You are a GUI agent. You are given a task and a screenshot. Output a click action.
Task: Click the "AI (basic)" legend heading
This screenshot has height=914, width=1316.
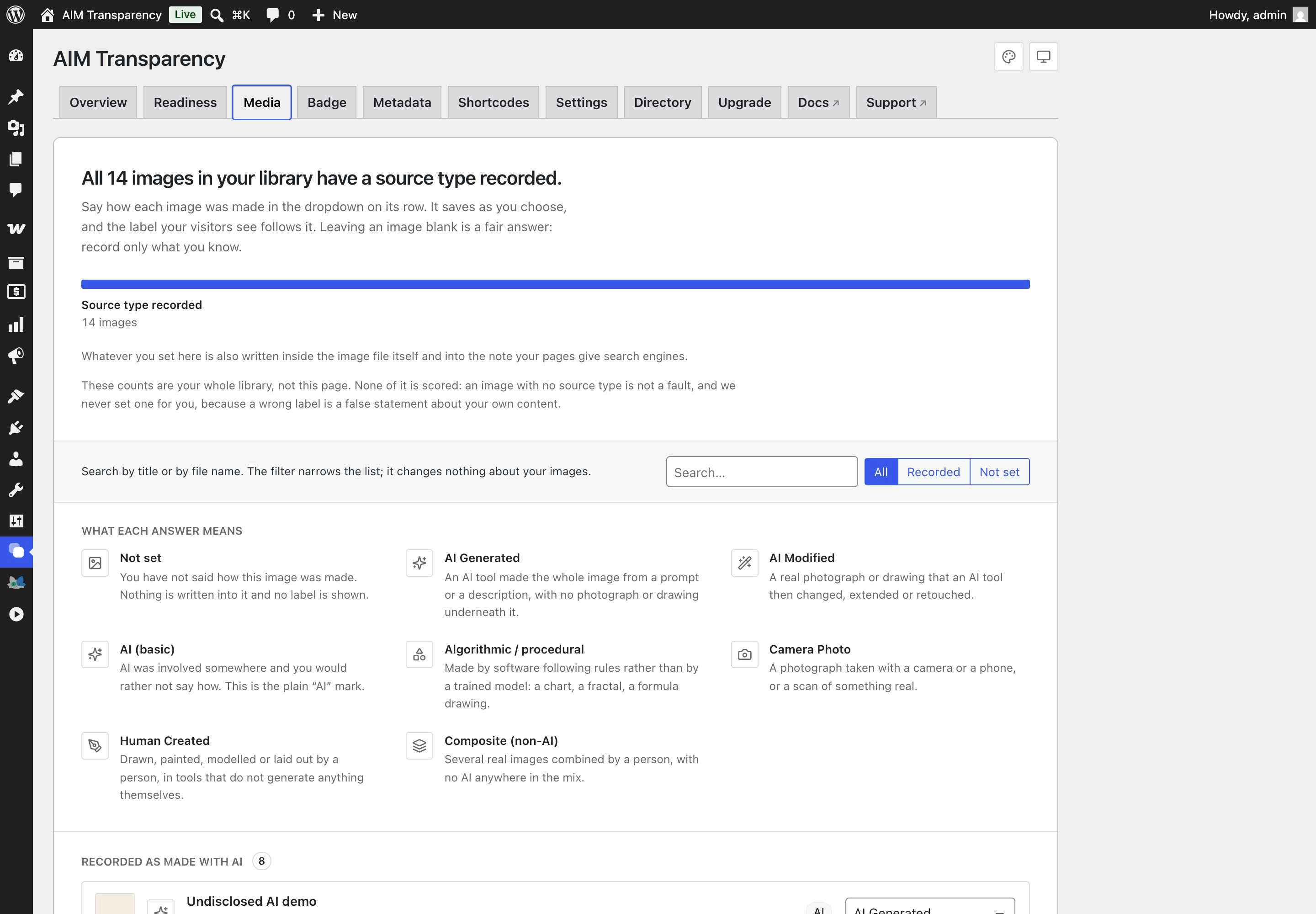[x=147, y=649]
